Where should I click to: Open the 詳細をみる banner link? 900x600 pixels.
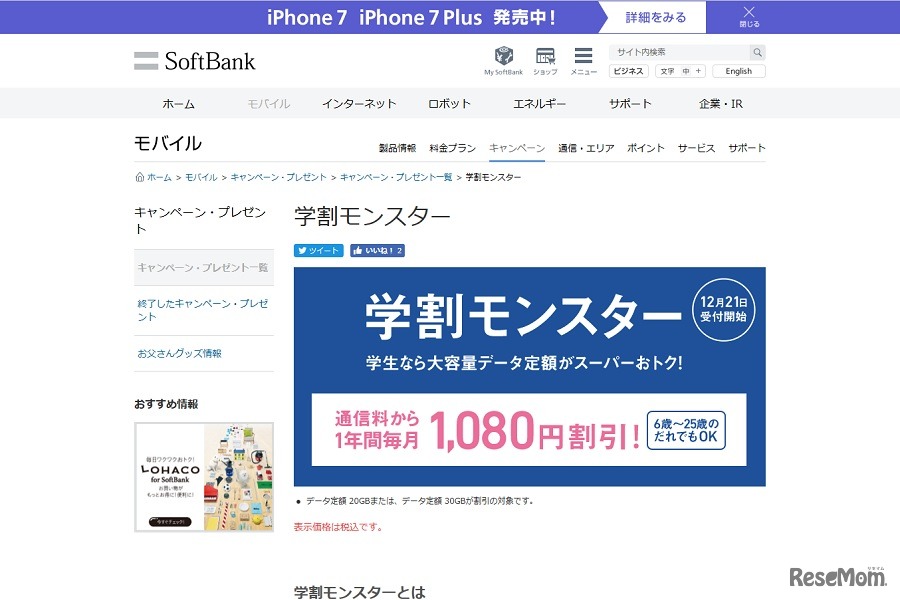655,17
